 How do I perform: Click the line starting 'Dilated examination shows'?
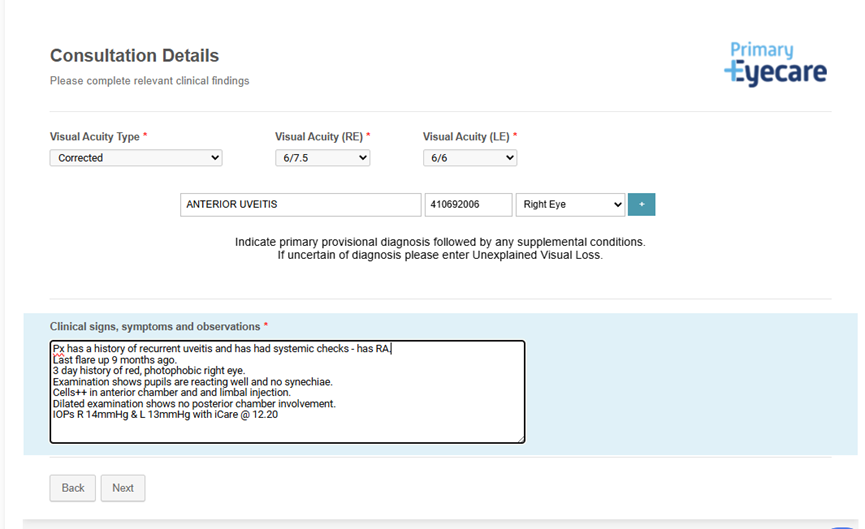194,404
